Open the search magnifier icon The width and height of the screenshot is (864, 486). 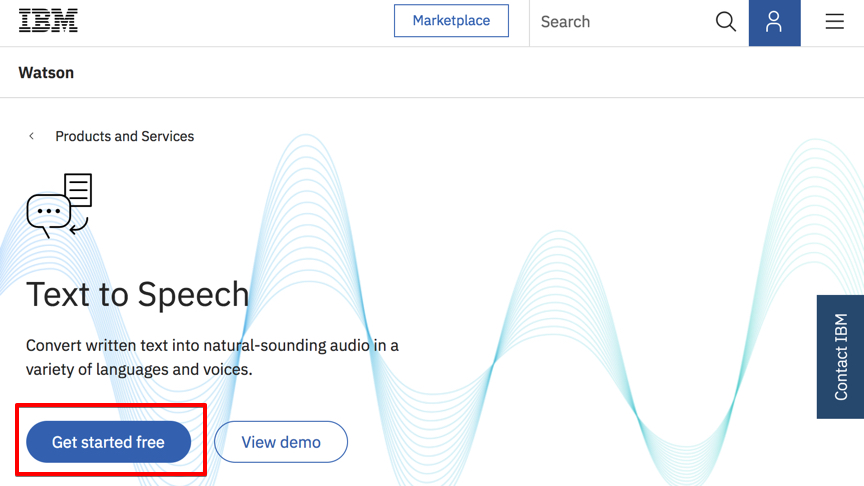pyautogui.click(x=726, y=22)
